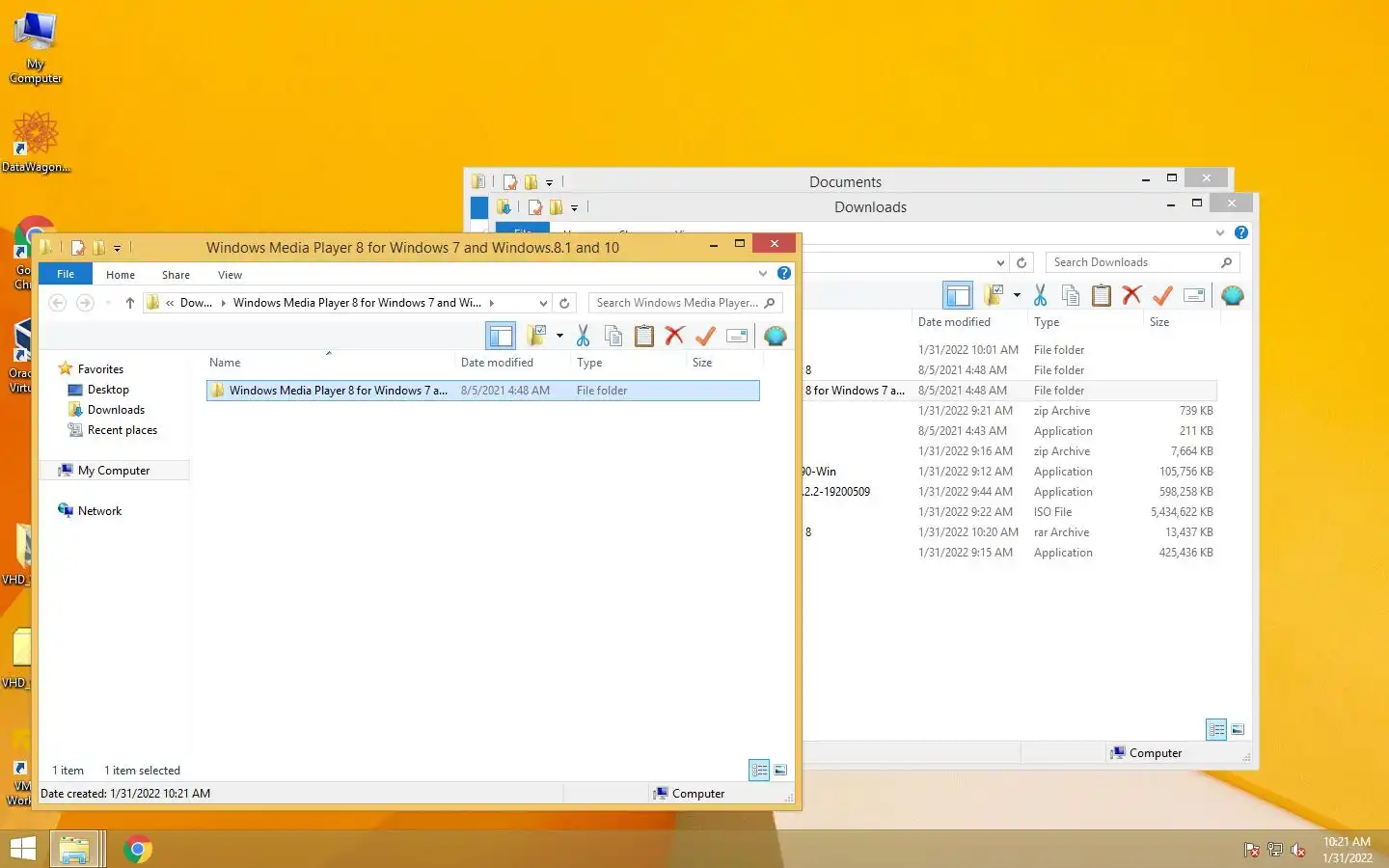Open recent locations dropdown next to Forward button
This screenshot has width=1389, height=868.
(108, 303)
